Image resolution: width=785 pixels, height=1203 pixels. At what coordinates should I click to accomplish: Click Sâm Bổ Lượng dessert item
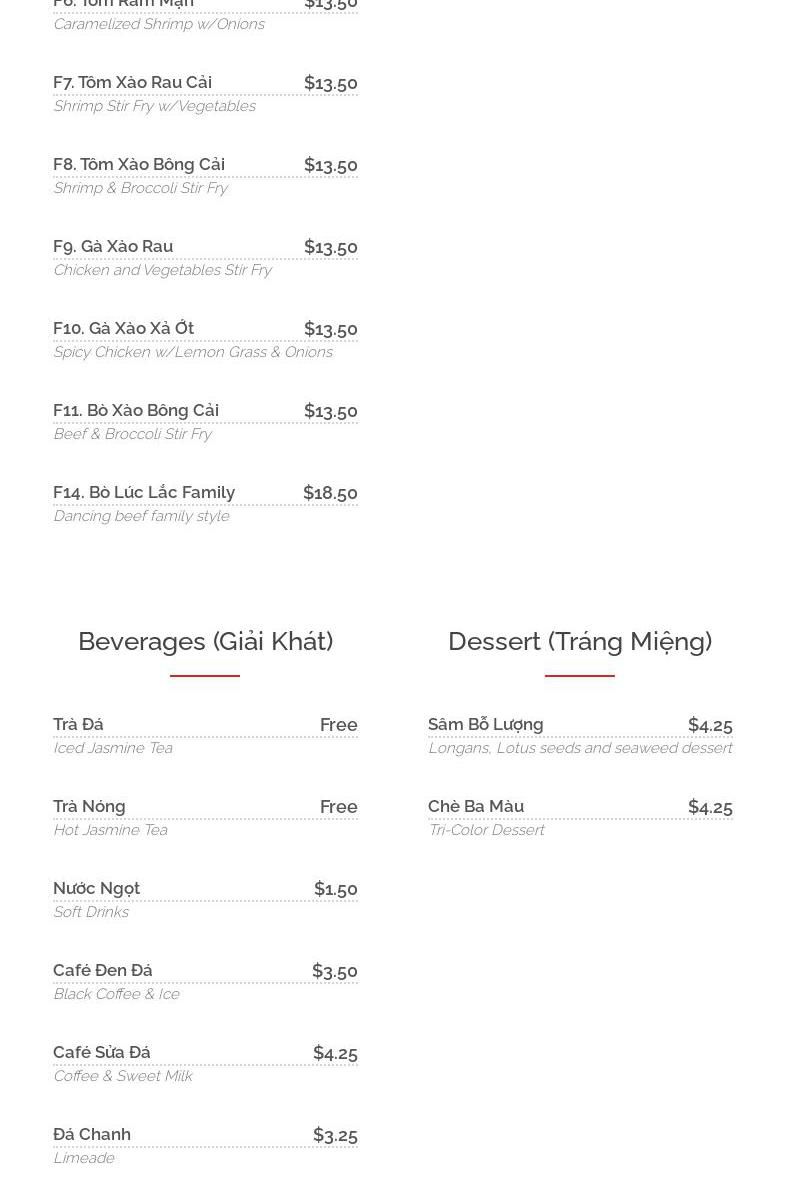485,724
